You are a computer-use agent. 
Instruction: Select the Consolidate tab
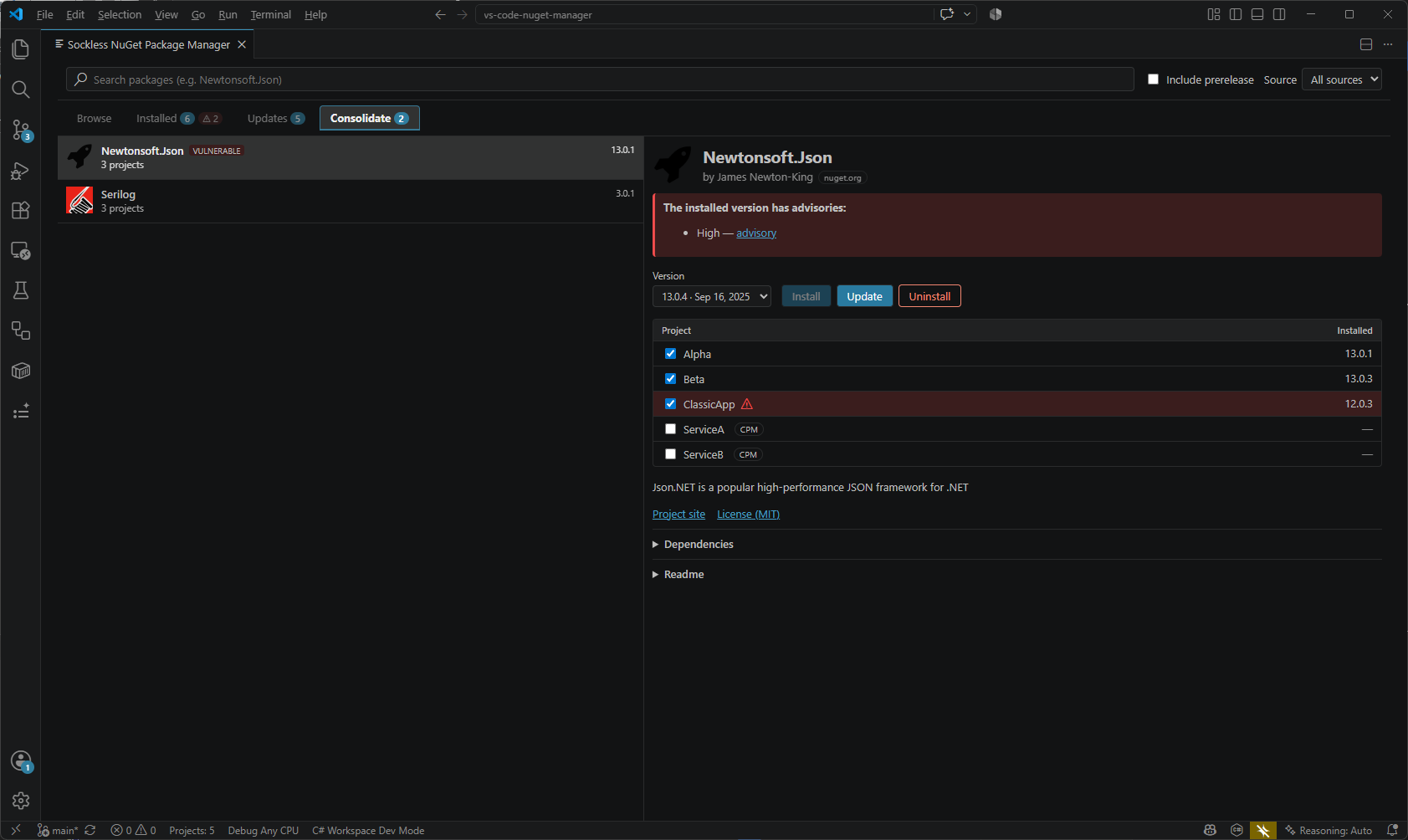pos(369,118)
